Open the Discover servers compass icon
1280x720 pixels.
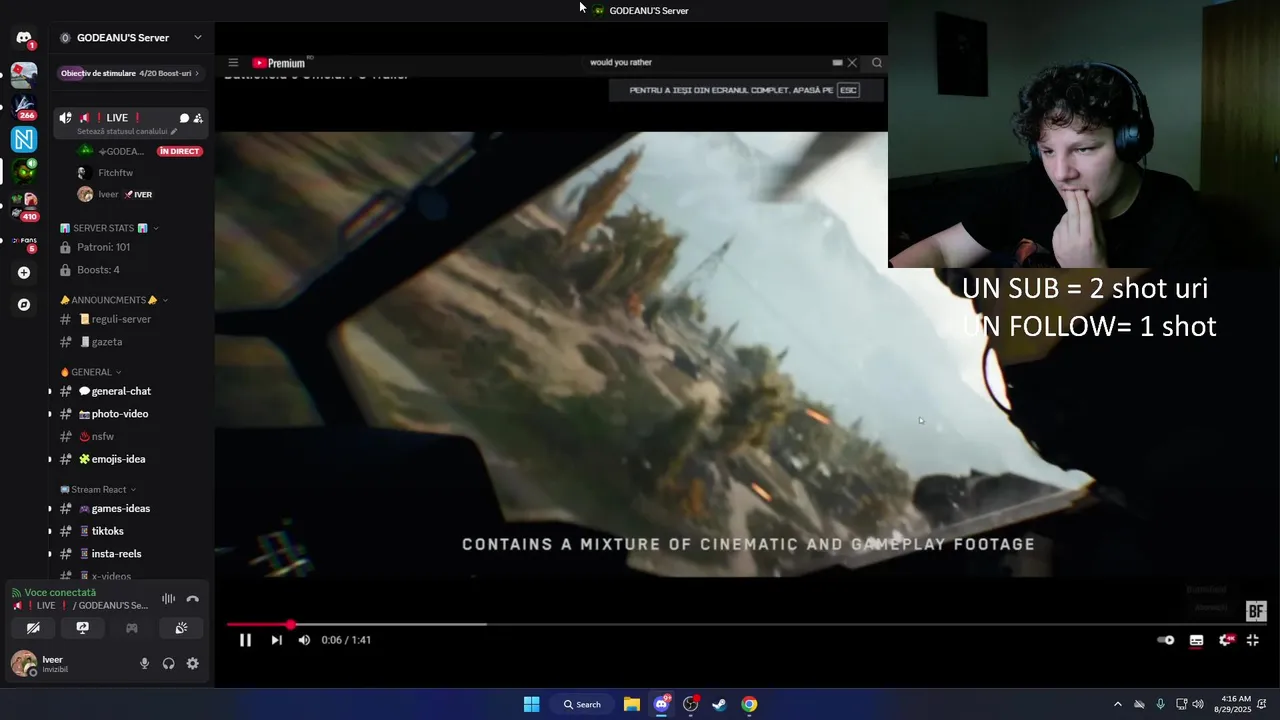pos(24,305)
